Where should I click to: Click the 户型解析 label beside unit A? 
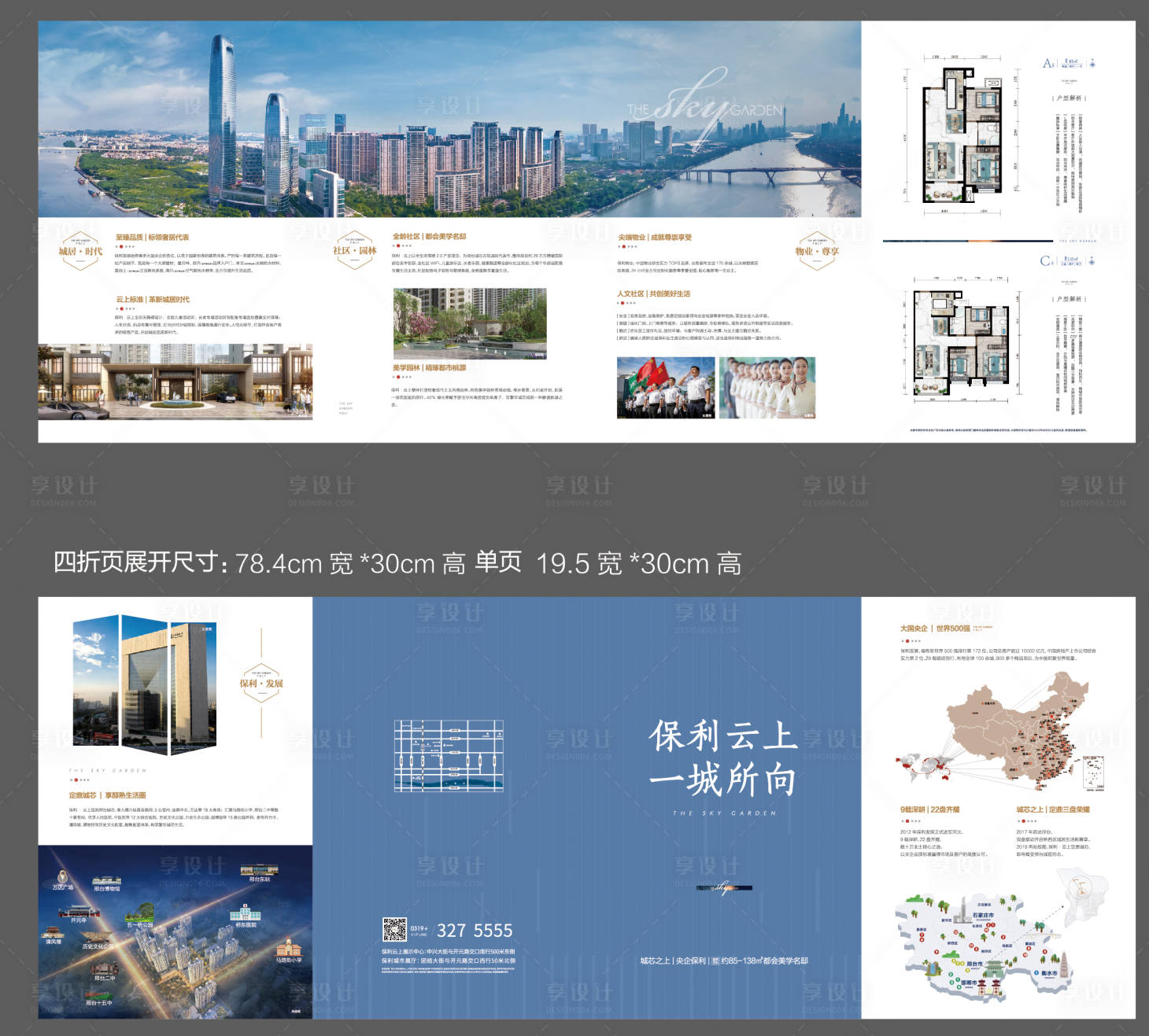[1069, 98]
